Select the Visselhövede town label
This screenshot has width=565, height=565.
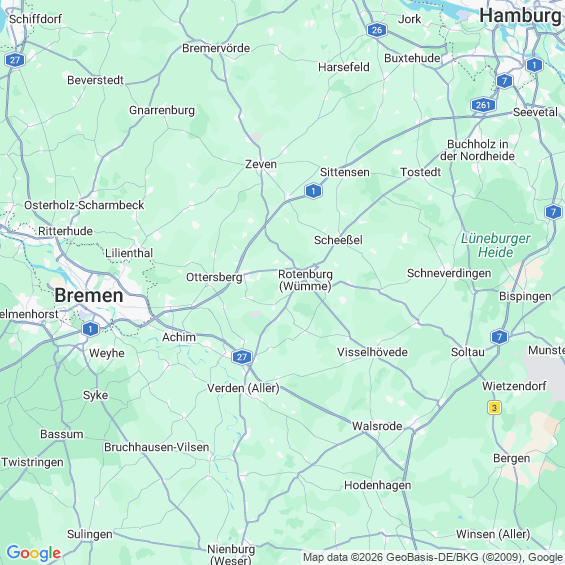(372, 352)
